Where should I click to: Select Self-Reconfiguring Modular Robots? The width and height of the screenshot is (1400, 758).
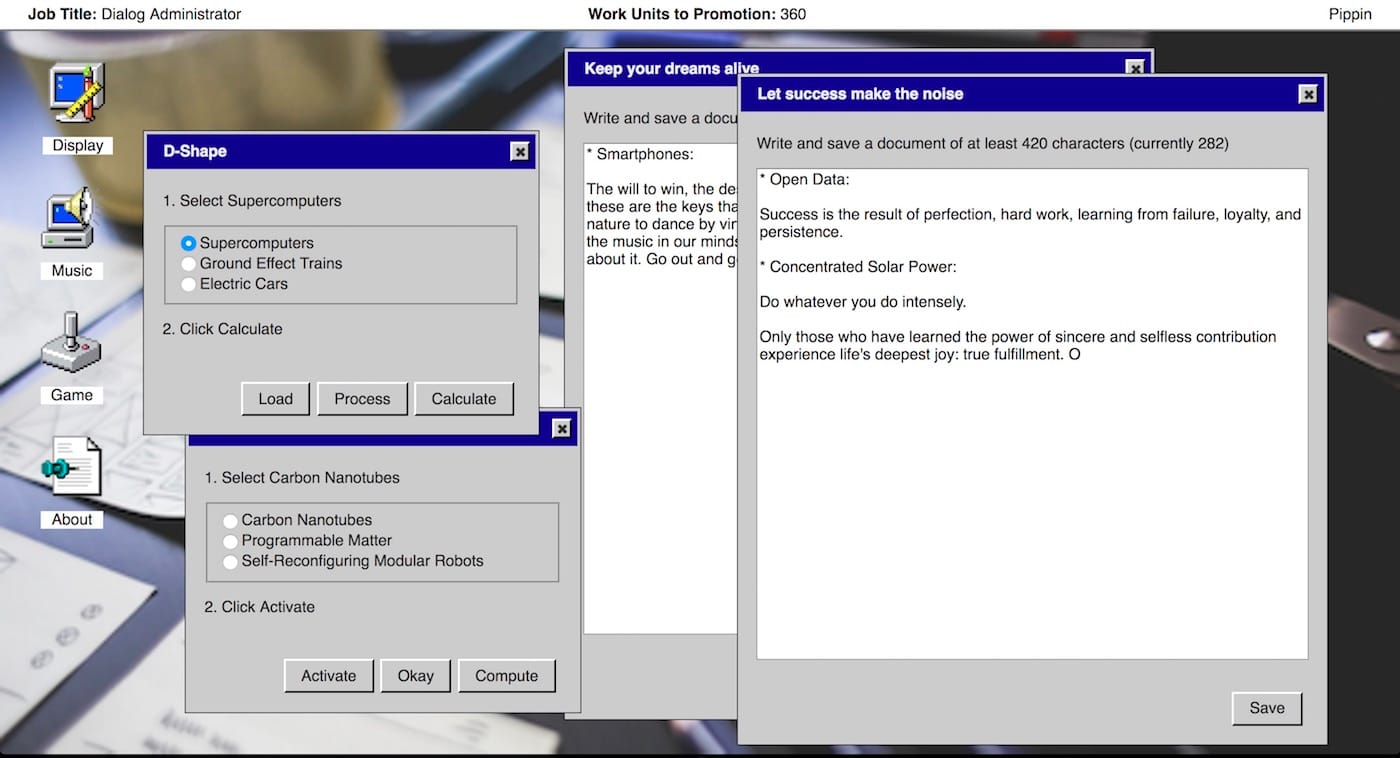pos(230,561)
